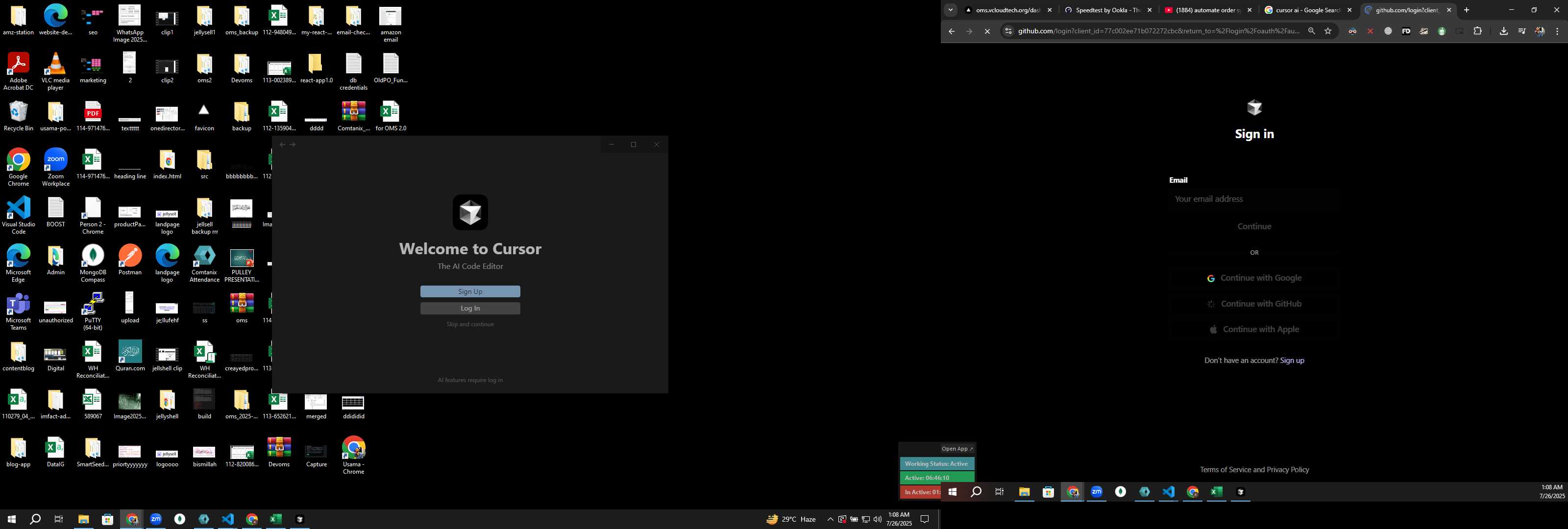Select Adobe Acrobat DC desktop icon

[18, 72]
